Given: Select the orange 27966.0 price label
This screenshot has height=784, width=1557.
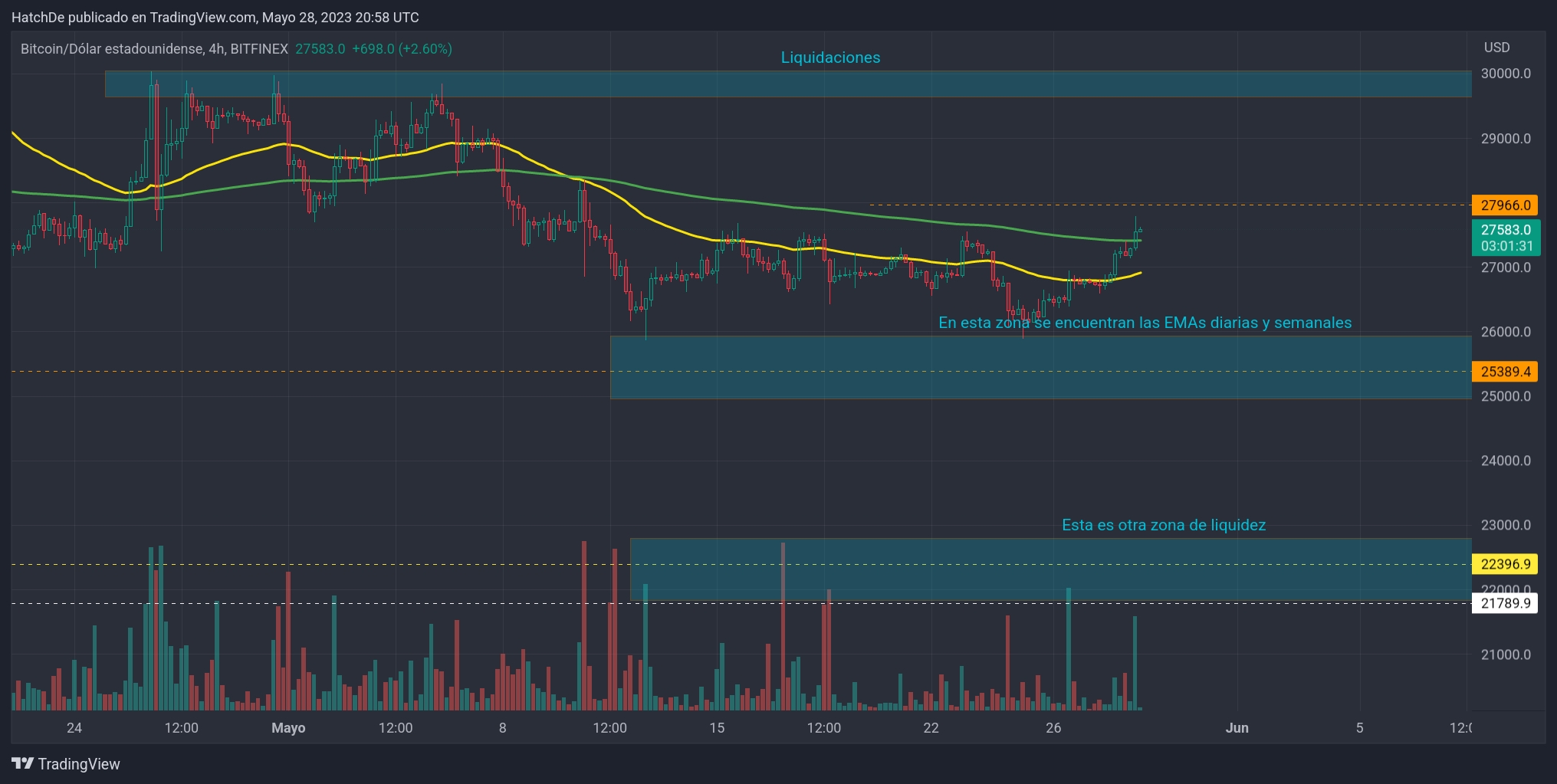Looking at the screenshot, I should (1505, 205).
